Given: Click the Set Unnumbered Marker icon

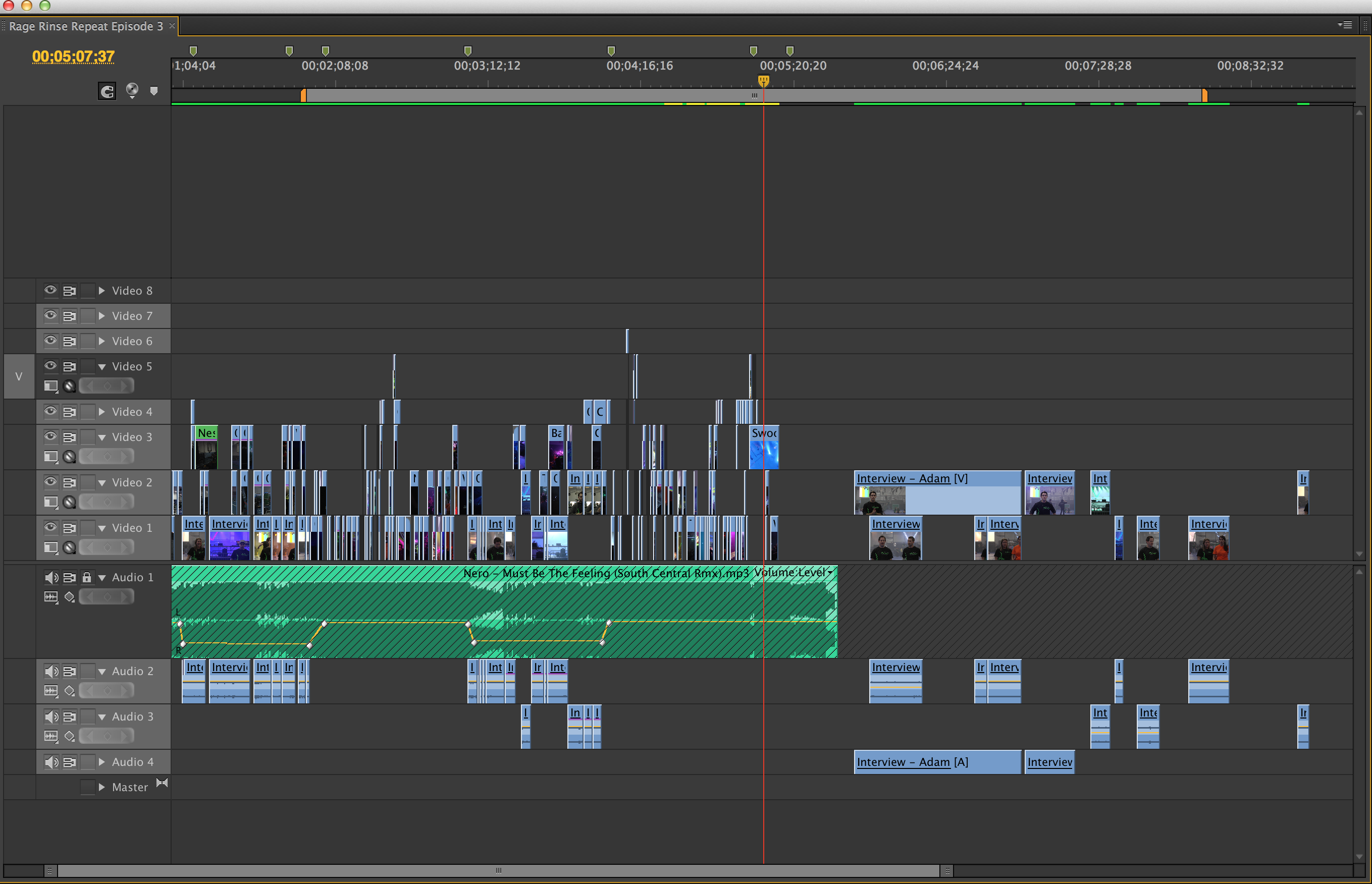Looking at the screenshot, I should (x=154, y=90).
